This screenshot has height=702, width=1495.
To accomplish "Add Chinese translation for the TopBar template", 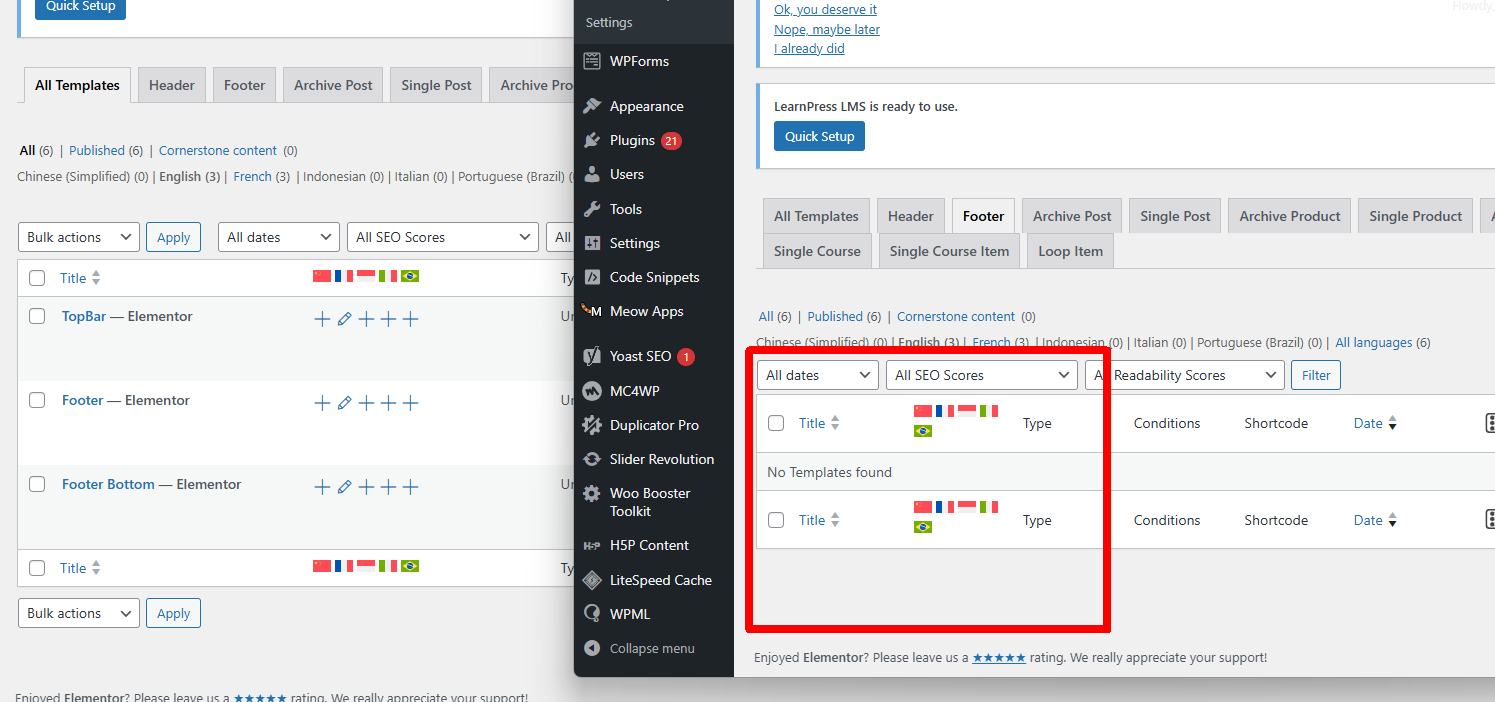I will [x=322, y=319].
